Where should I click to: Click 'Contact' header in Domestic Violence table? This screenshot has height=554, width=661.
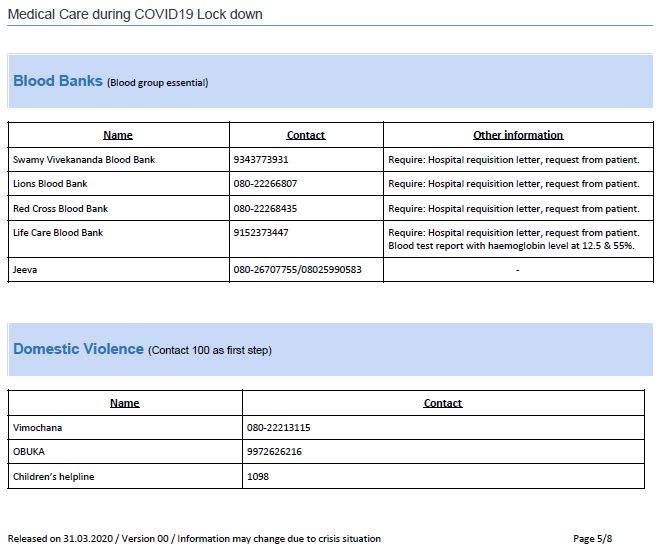click(x=443, y=403)
